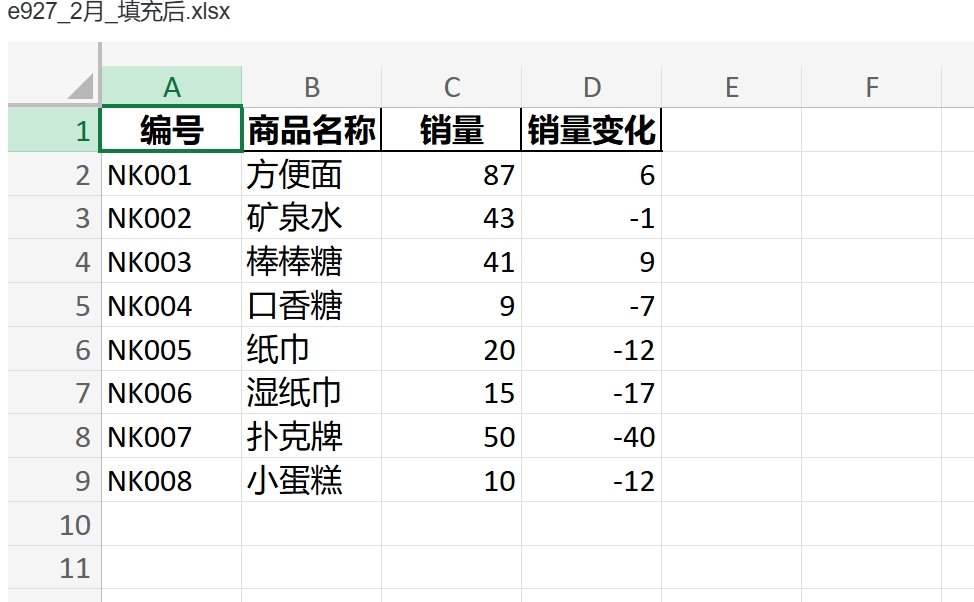Select the column A header

click(172, 87)
